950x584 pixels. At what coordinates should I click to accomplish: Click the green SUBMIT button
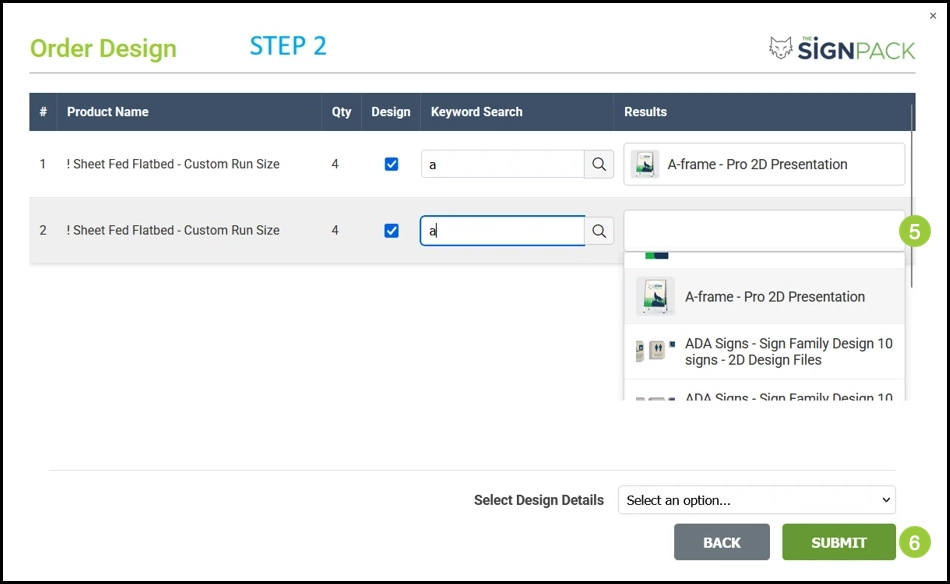click(839, 542)
